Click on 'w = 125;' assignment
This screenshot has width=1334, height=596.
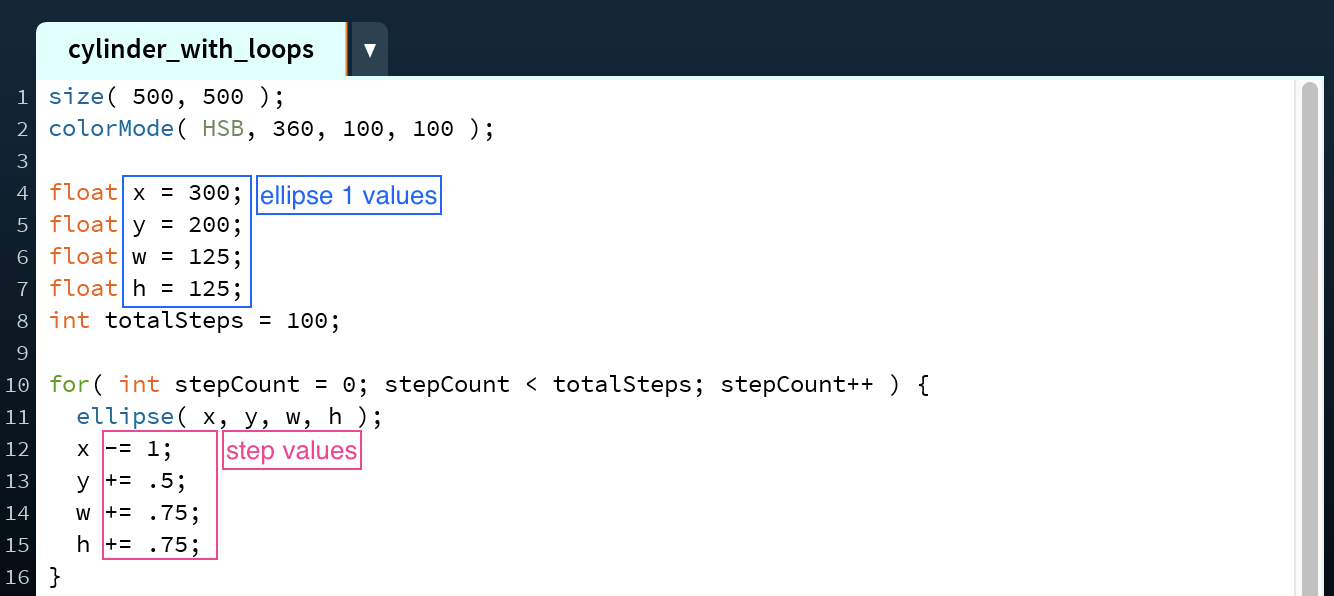point(187,256)
